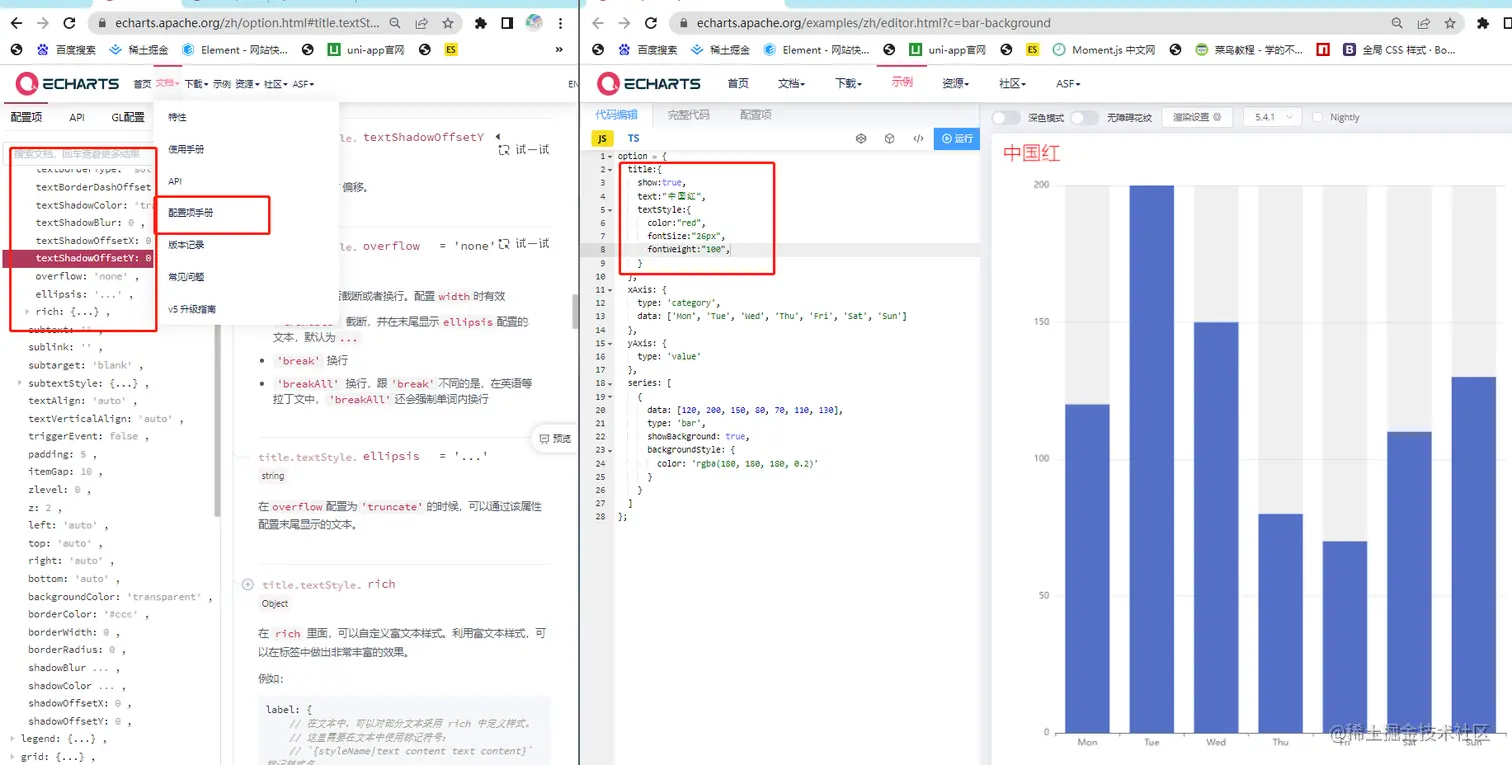Reload the left browser page
The width and height of the screenshot is (1512, 765).
69,22
